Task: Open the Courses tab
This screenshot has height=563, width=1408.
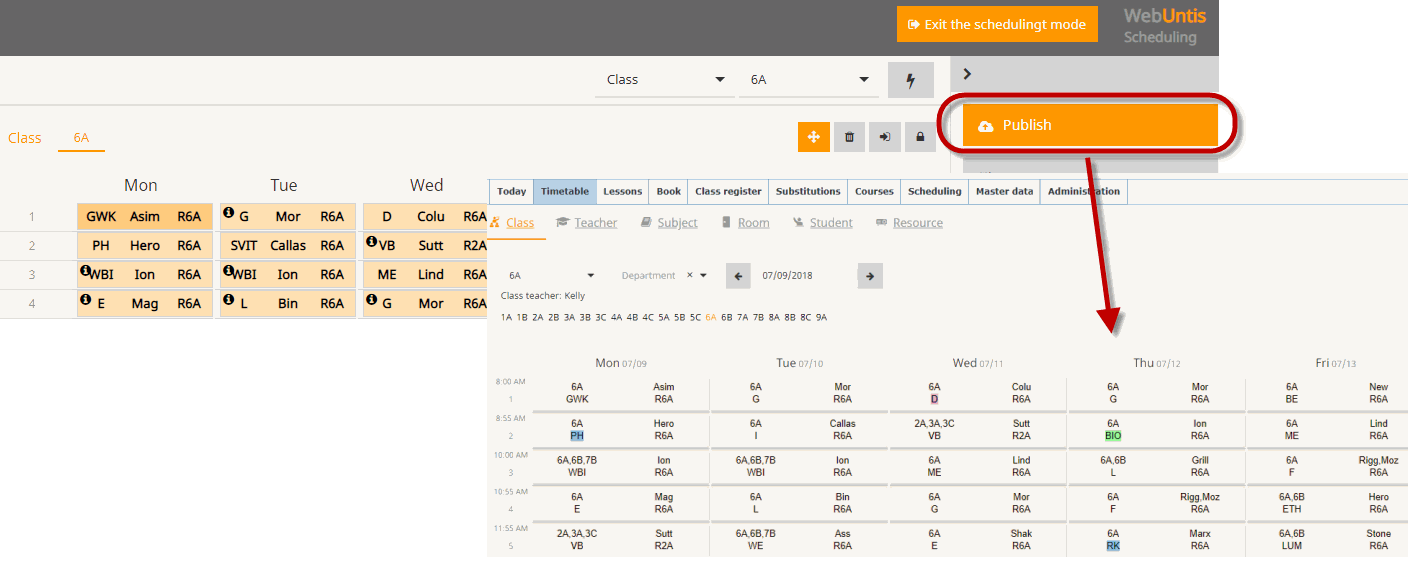Action: 874,191
